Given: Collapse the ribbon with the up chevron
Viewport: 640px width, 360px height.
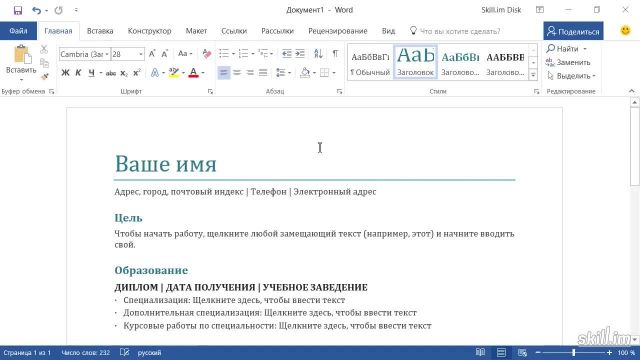Looking at the screenshot, I should click(631, 91).
